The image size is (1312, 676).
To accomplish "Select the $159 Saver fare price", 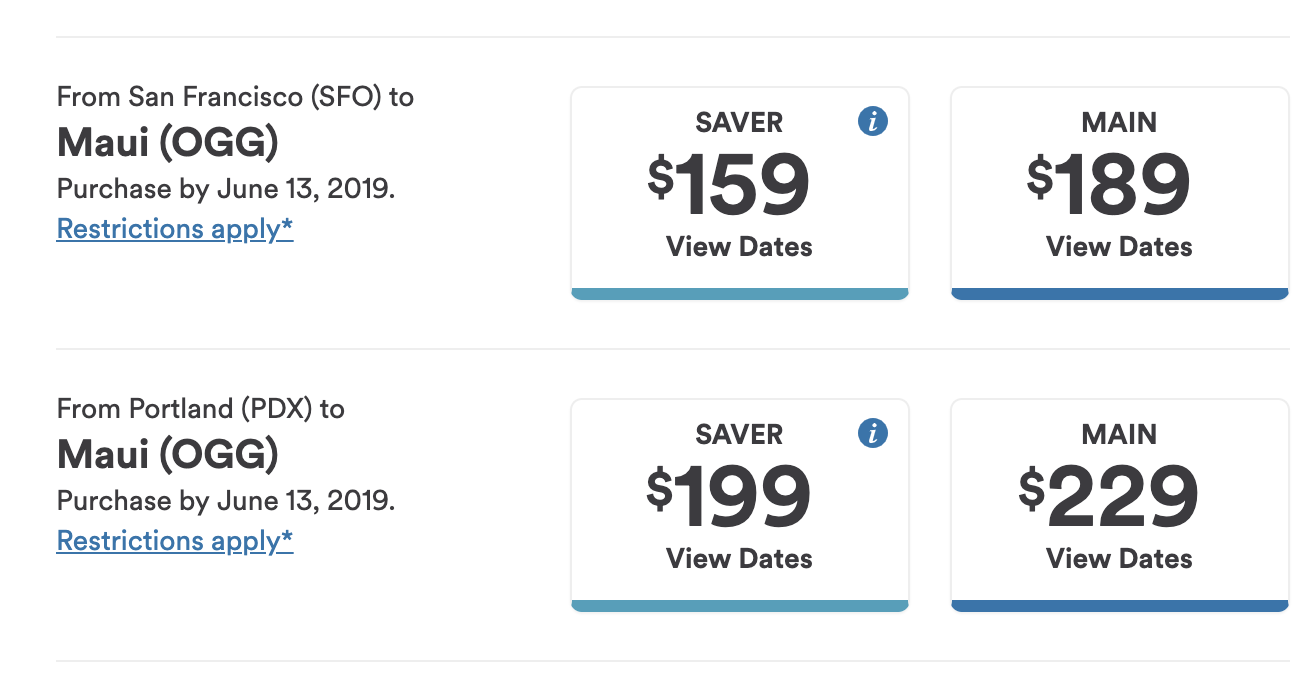I will (729, 185).
